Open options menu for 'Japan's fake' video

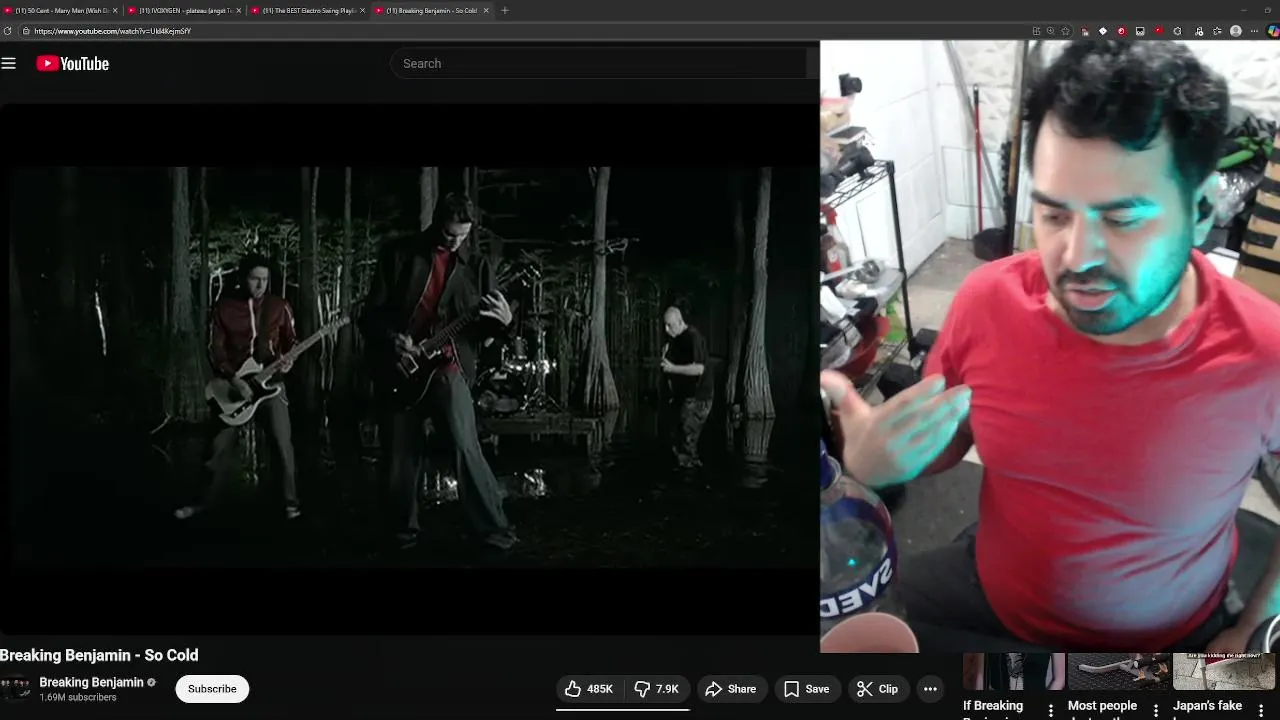(1261, 710)
